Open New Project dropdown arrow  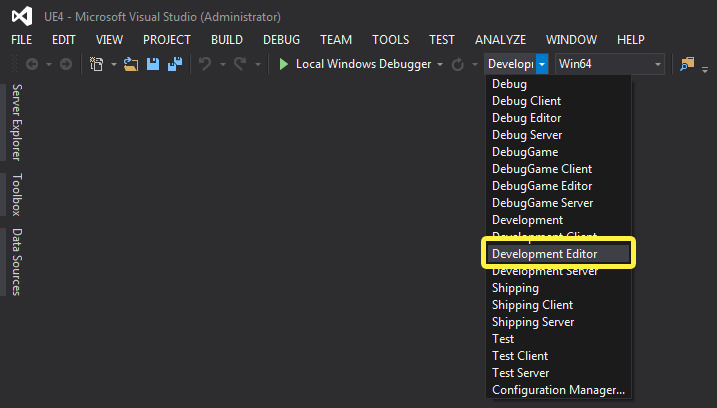point(113,64)
